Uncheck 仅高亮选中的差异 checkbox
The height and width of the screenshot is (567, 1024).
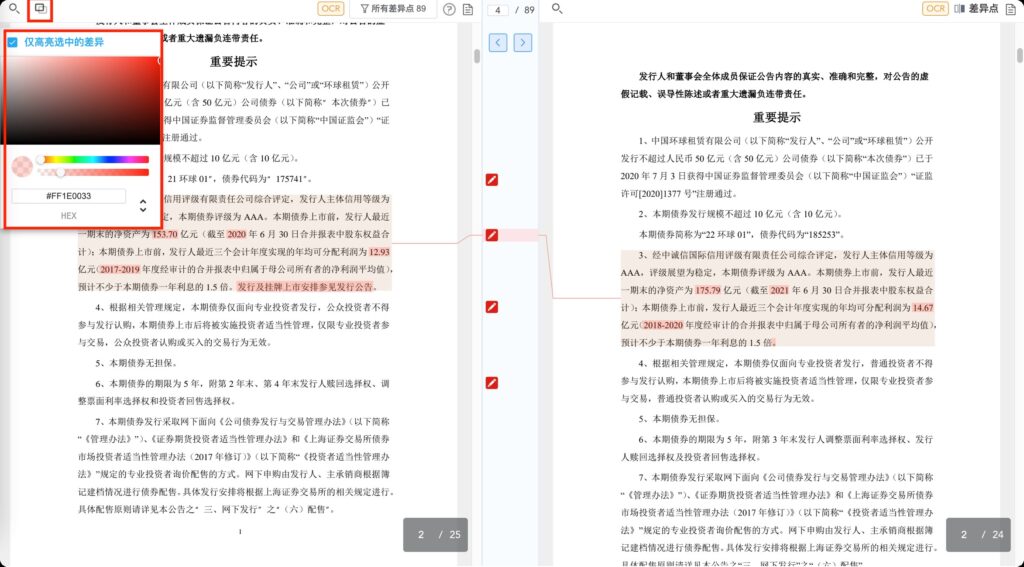coord(13,42)
